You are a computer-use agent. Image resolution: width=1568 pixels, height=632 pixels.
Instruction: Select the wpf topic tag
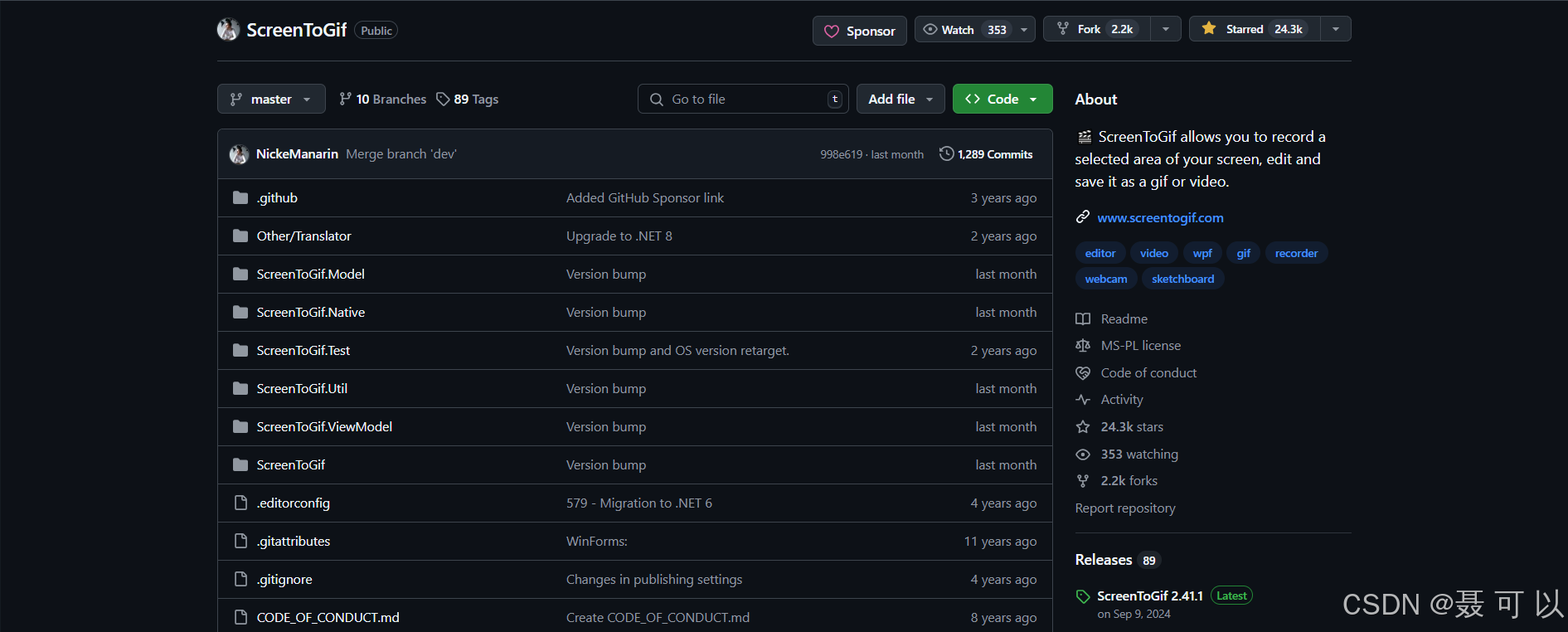click(1202, 253)
